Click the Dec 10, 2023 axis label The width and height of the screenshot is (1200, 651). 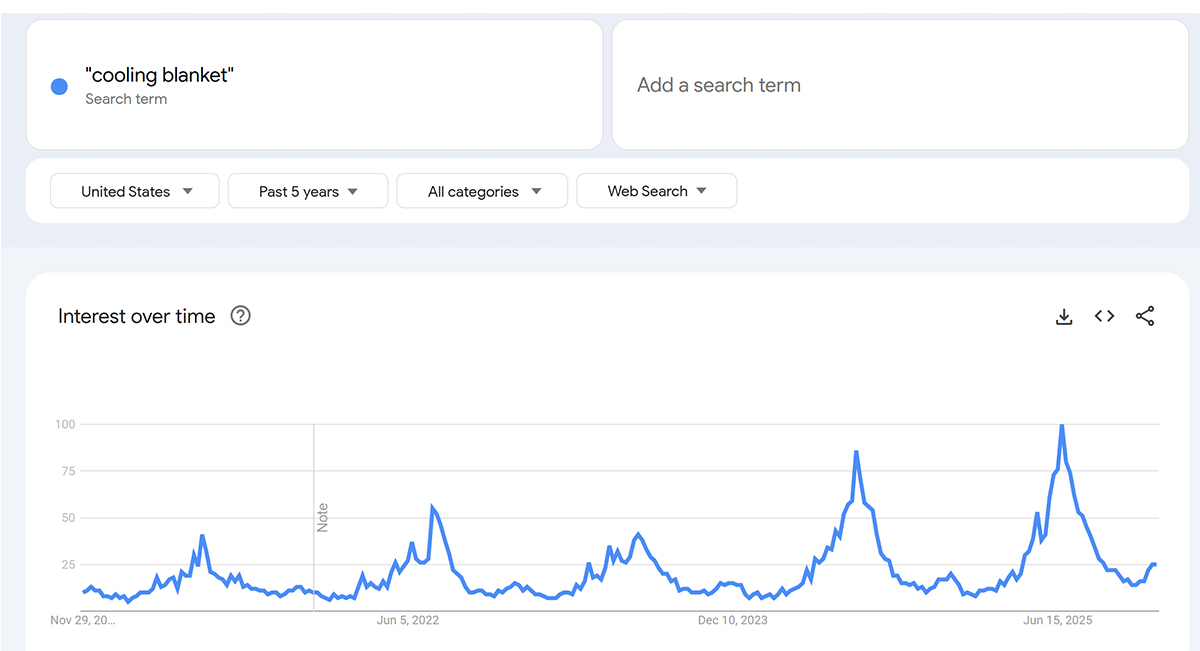tap(732, 621)
